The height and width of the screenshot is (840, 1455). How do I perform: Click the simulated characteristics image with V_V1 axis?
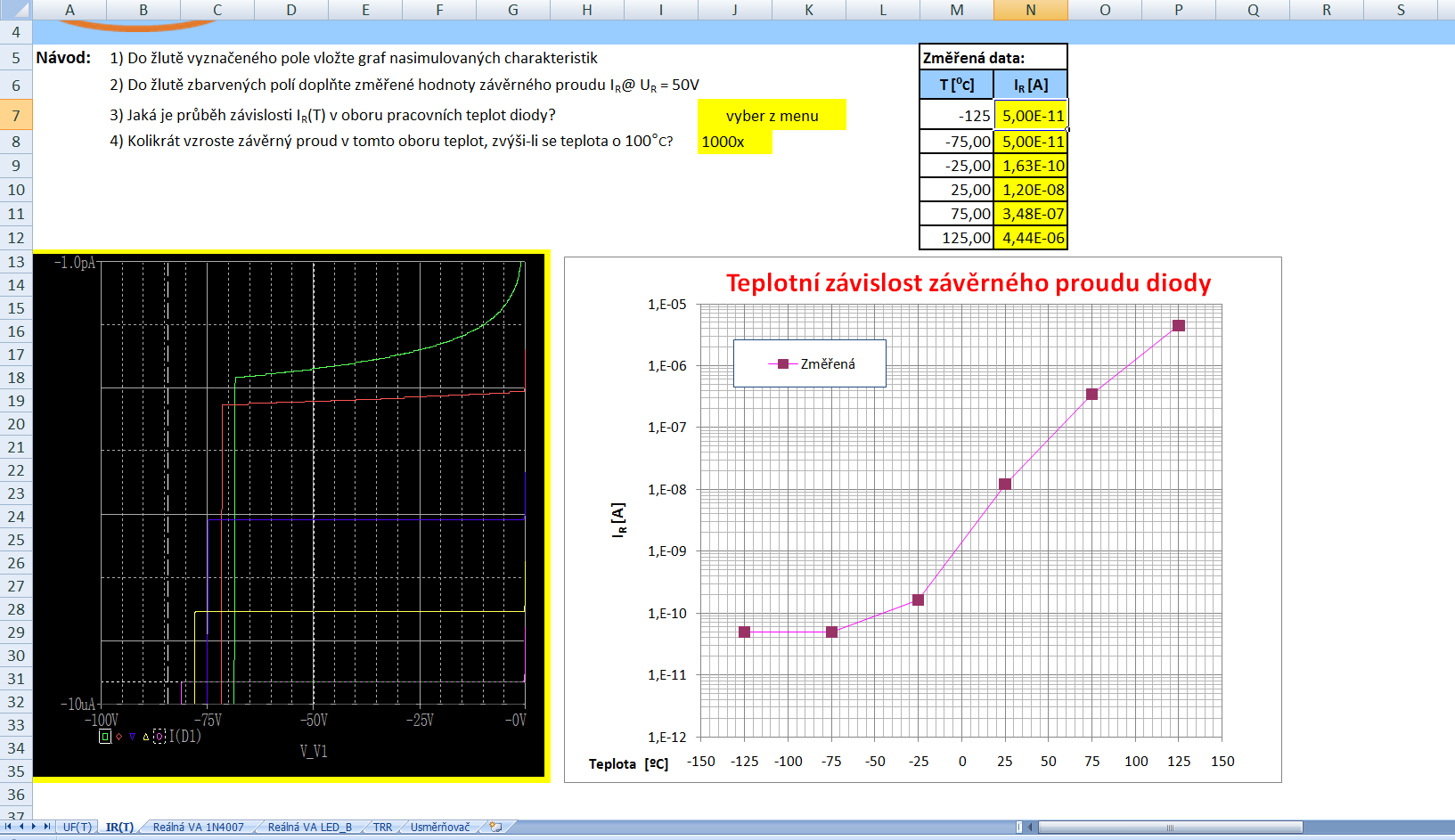[x=291, y=516]
